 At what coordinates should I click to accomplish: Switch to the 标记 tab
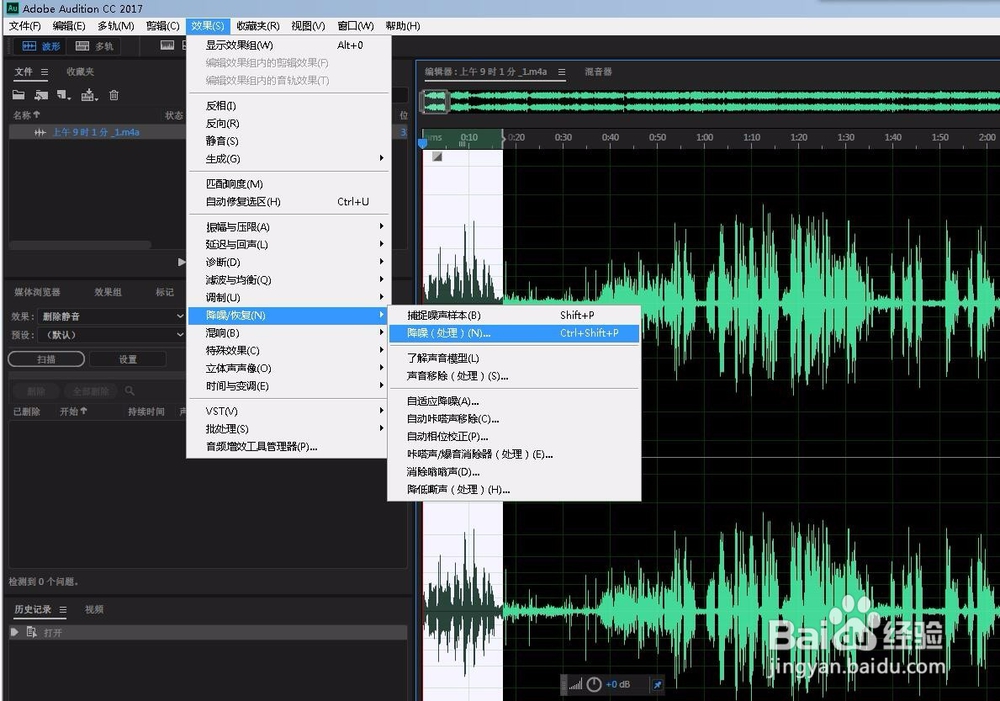(x=165, y=292)
